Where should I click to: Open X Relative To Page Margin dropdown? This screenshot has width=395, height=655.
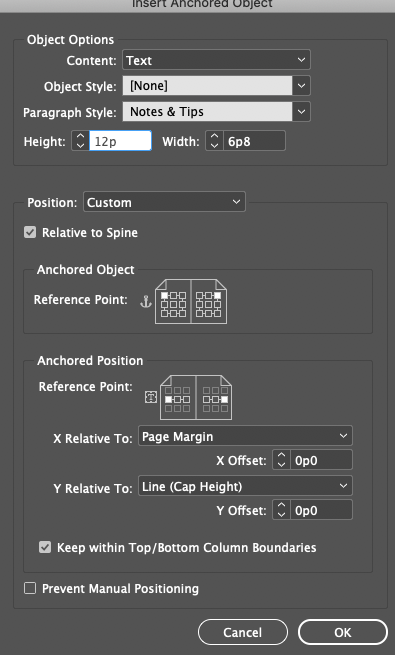point(246,437)
